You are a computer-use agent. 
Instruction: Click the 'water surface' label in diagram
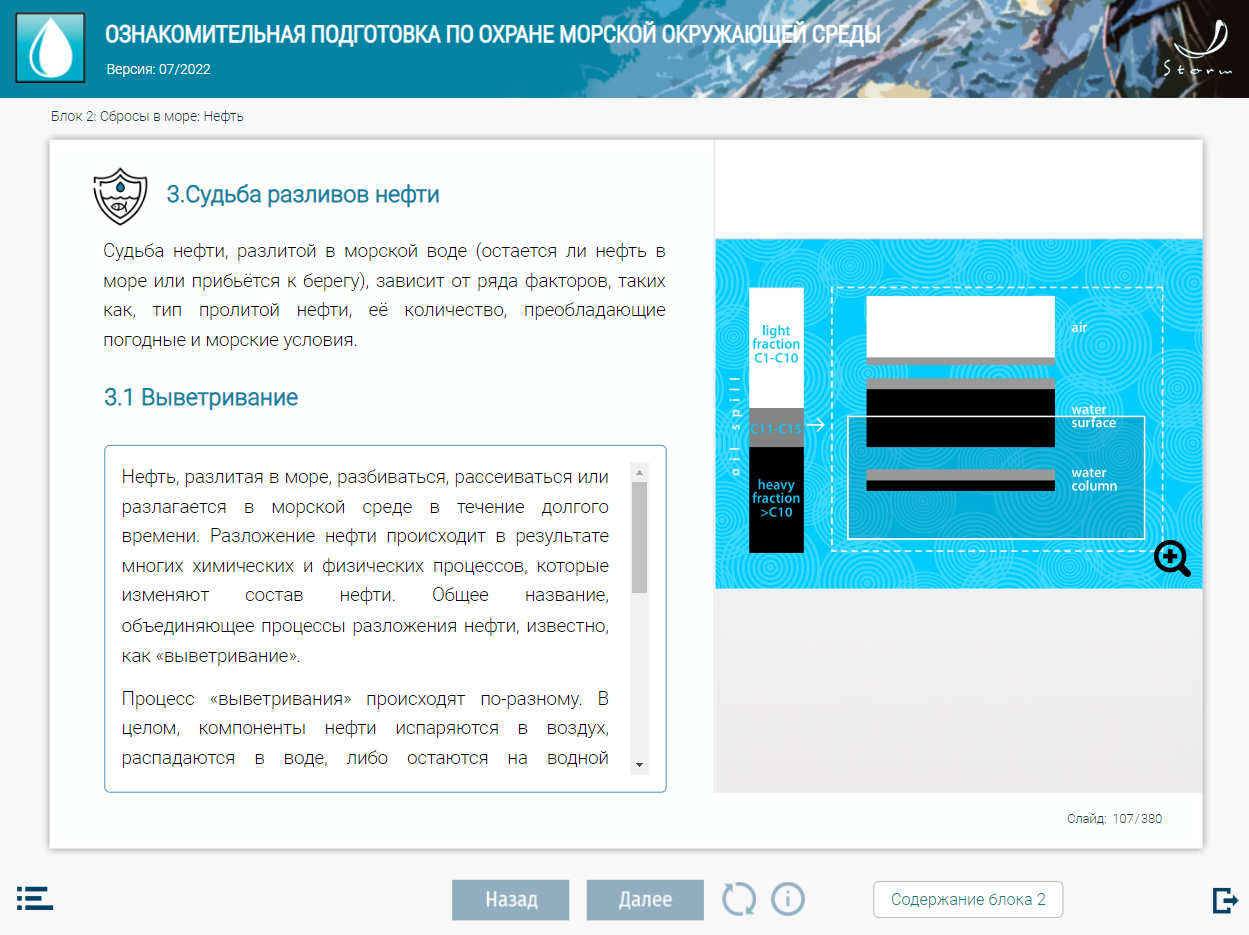[1093, 416]
